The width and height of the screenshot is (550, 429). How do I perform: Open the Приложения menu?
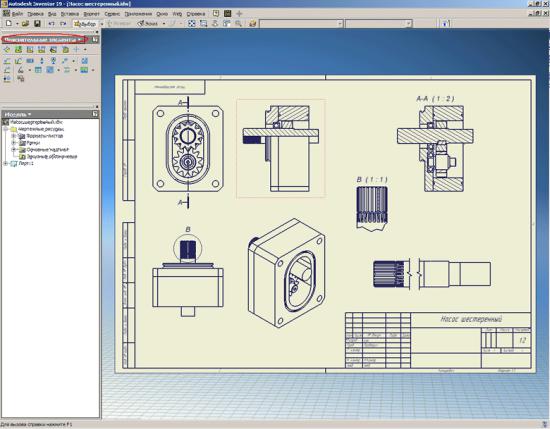click(138, 14)
